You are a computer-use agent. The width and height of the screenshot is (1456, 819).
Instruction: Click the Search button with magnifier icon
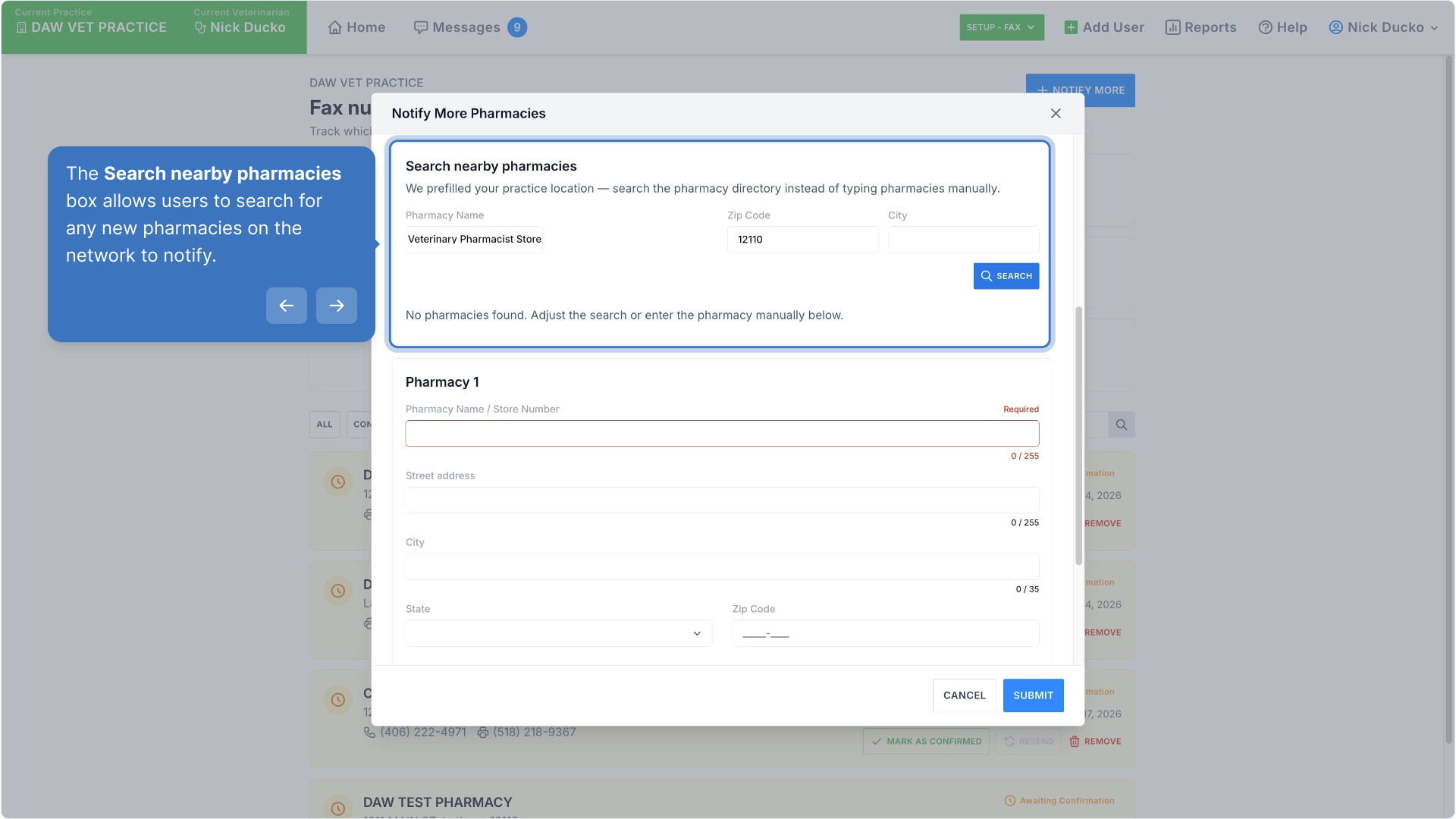coord(1006,276)
